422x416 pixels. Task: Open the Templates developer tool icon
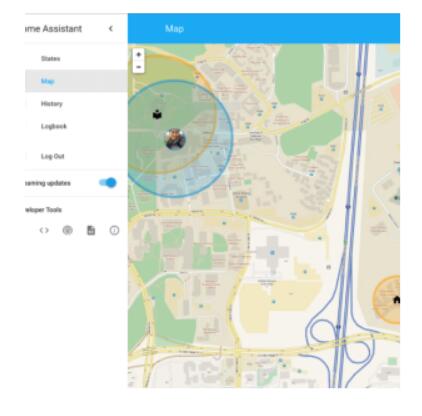tap(91, 230)
